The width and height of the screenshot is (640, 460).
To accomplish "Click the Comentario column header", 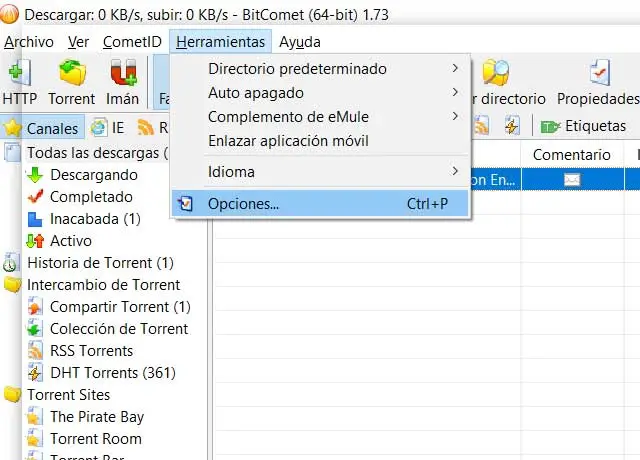I will [572, 155].
